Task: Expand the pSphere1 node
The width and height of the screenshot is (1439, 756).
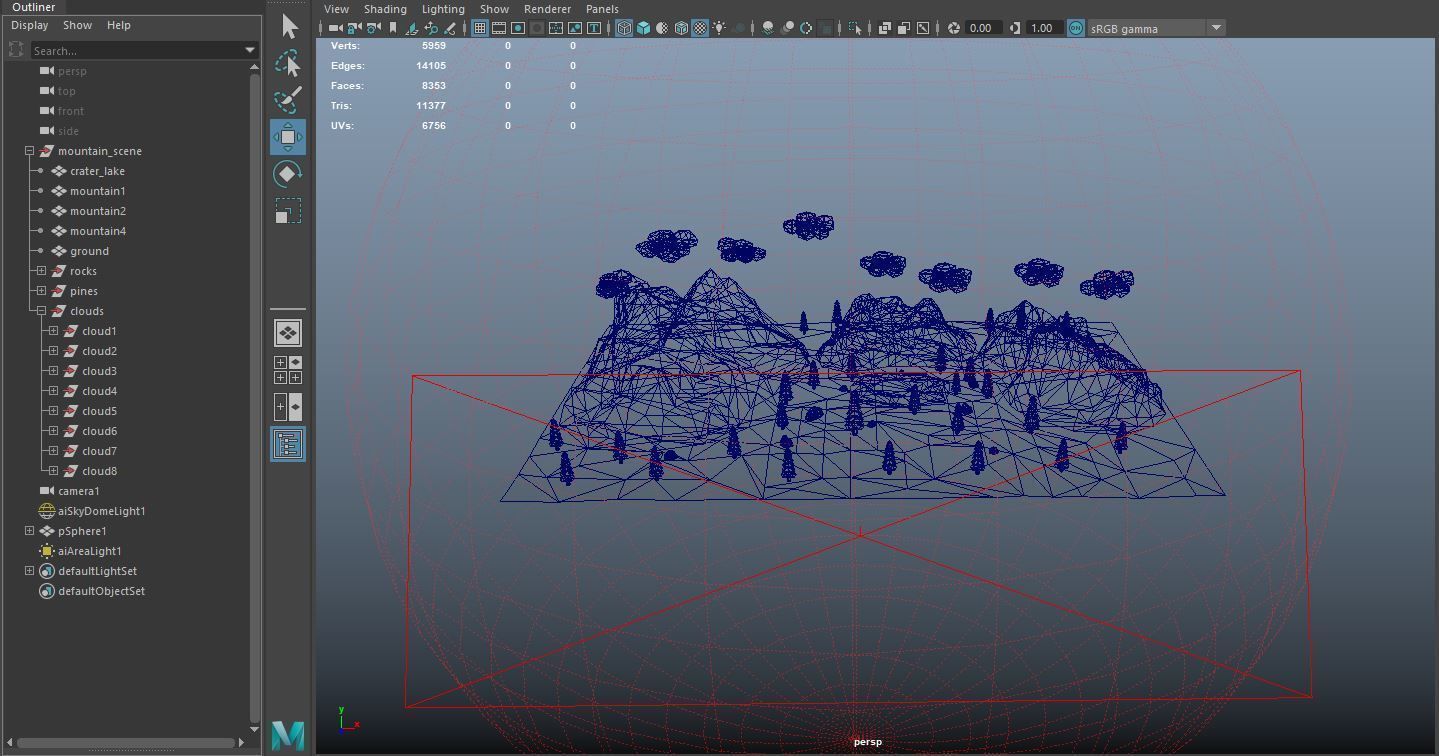Action: [29, 531]
